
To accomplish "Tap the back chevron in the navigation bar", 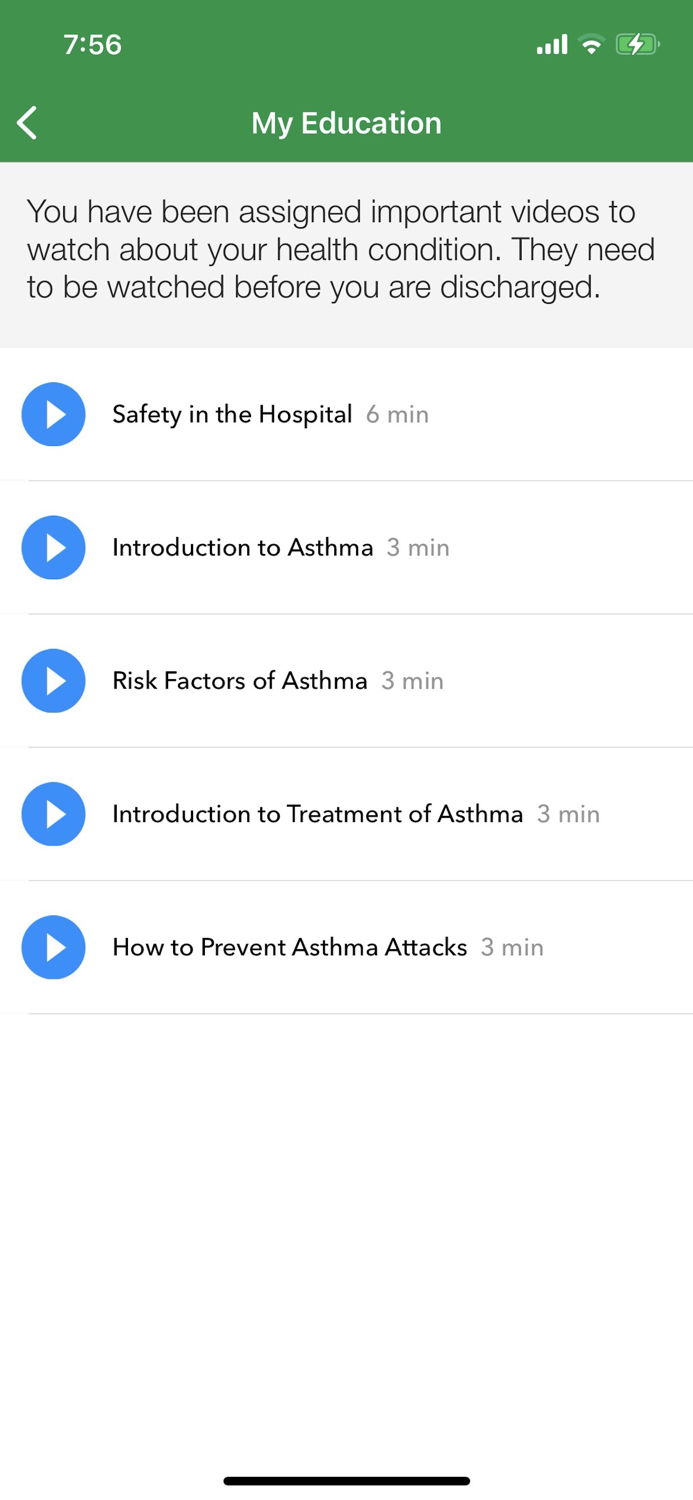I will tap(26, 122).
